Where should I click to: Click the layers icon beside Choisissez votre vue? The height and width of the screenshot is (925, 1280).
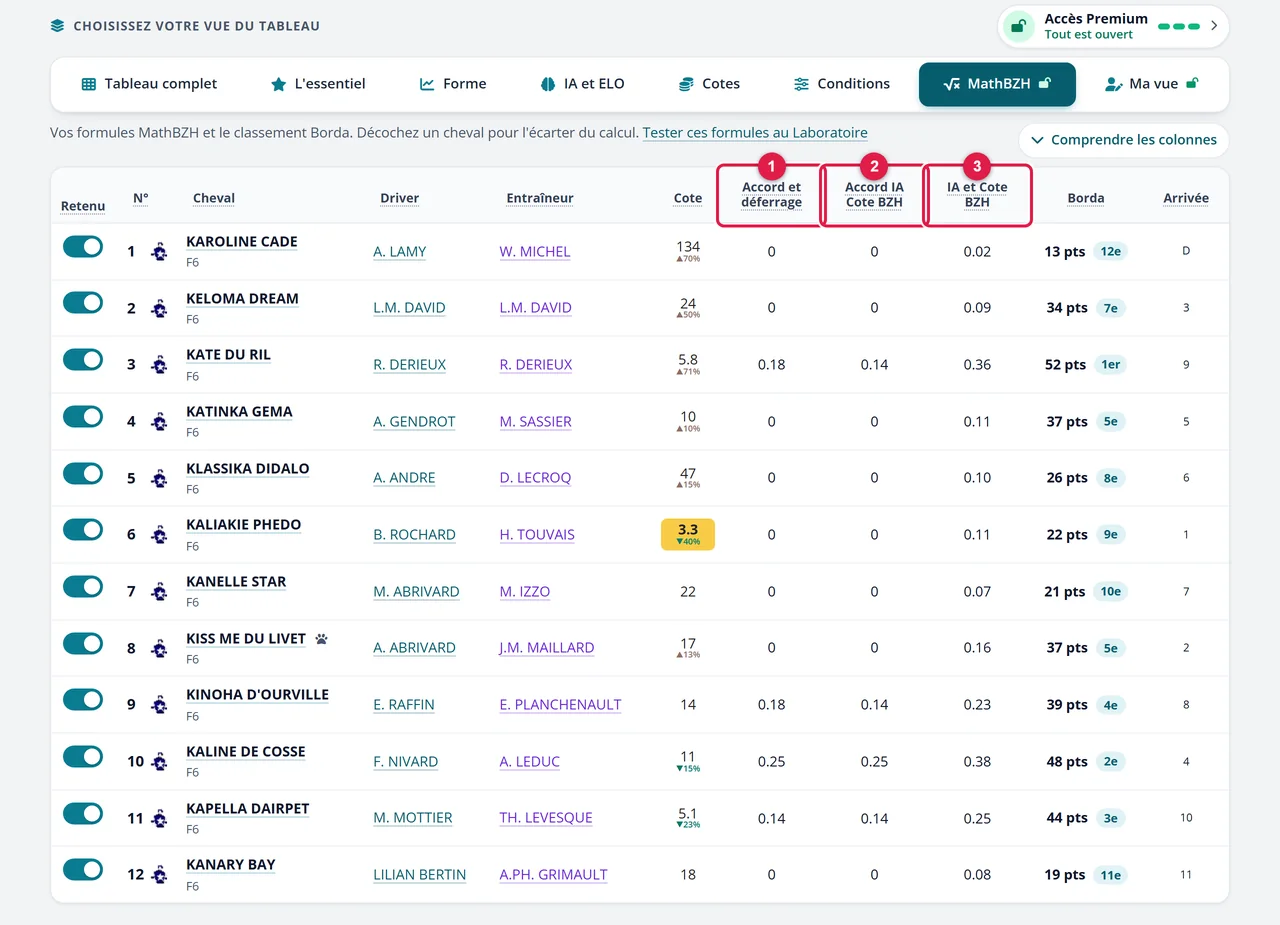pos(57,26)
